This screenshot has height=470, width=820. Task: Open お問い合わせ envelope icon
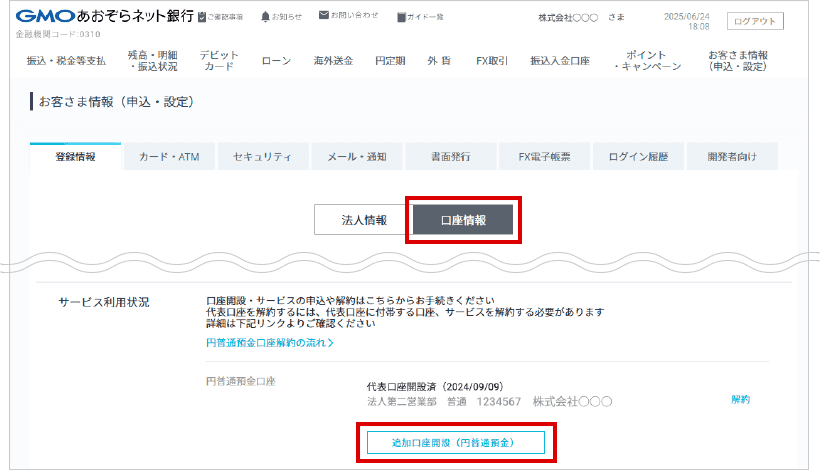coord(324,16)
